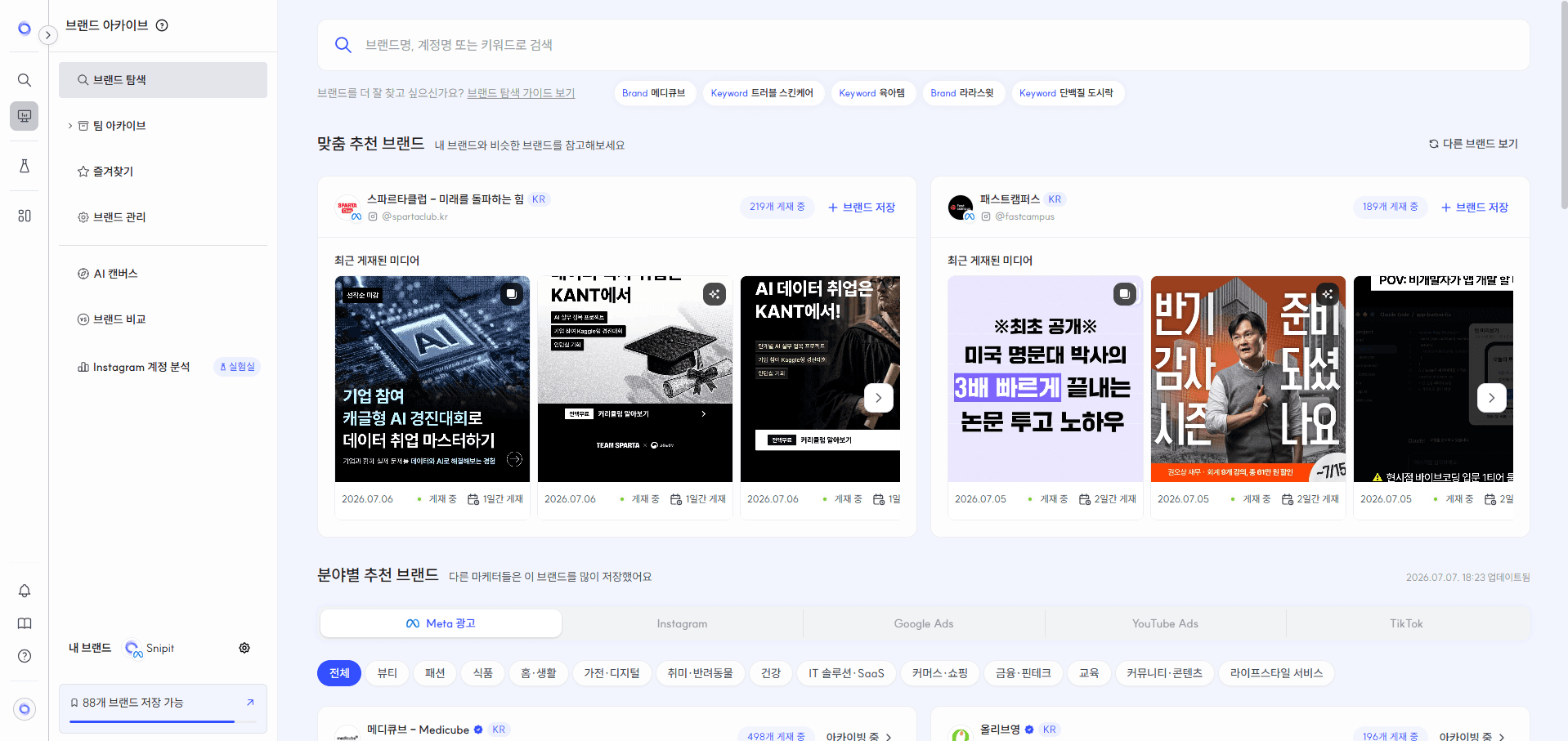Open notifications bell icon
Screen dimensions: 1568x741
[25, 591]
